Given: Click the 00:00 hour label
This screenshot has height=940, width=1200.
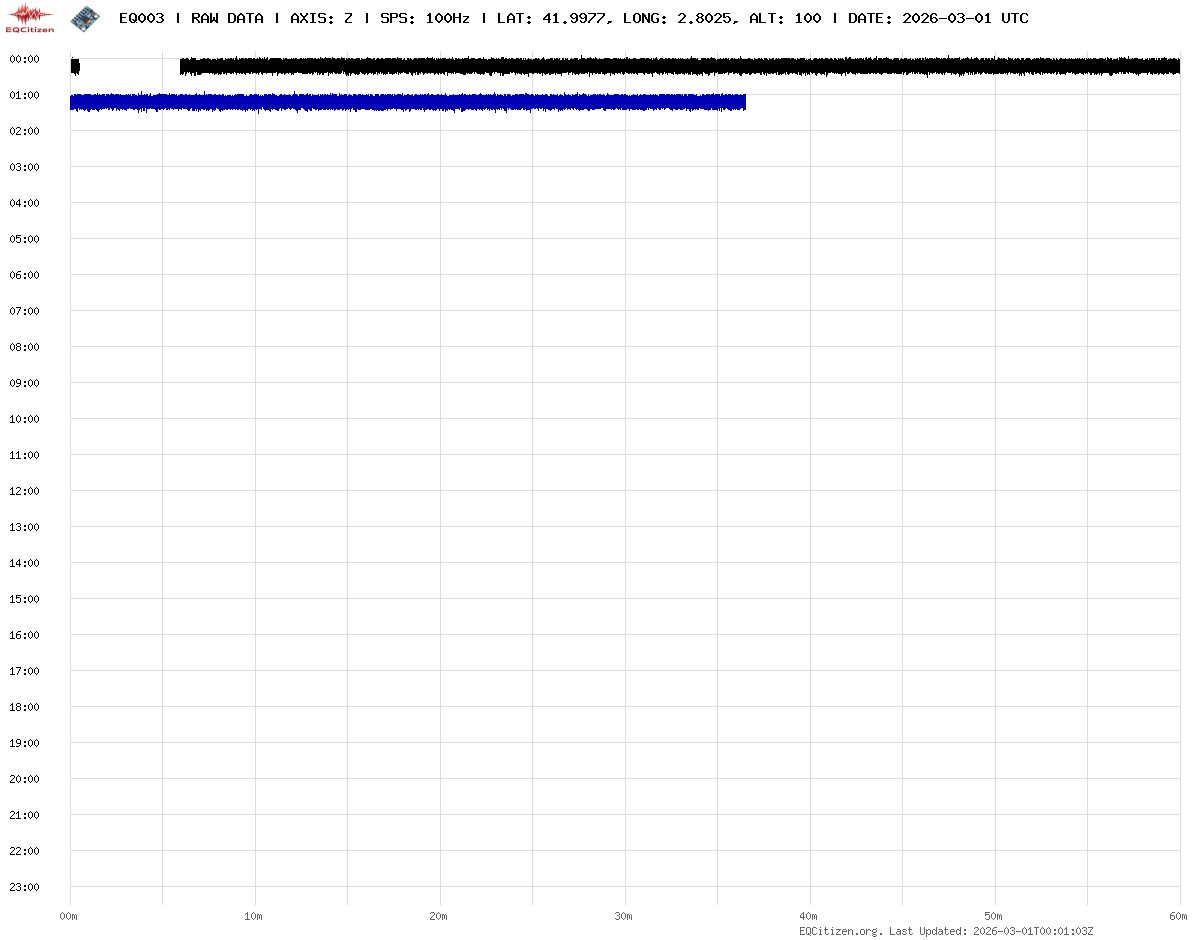Looking at the screenshot, I should click(x=23, y=59).
